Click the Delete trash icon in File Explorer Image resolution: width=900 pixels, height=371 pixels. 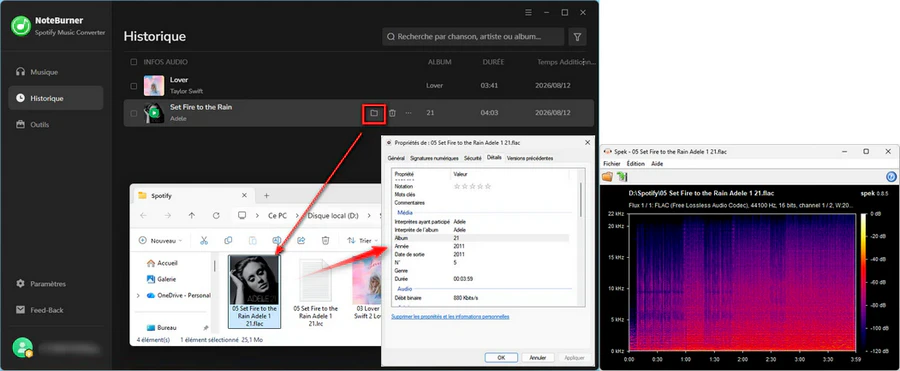325,241
